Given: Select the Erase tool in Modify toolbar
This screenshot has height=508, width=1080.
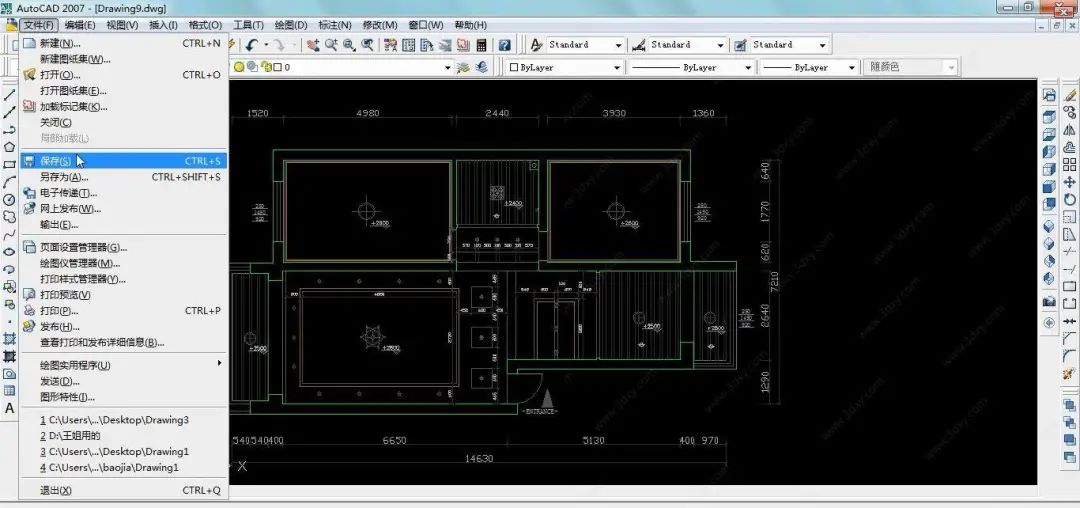Looking at the screenshot, I should coord(1069,94).
